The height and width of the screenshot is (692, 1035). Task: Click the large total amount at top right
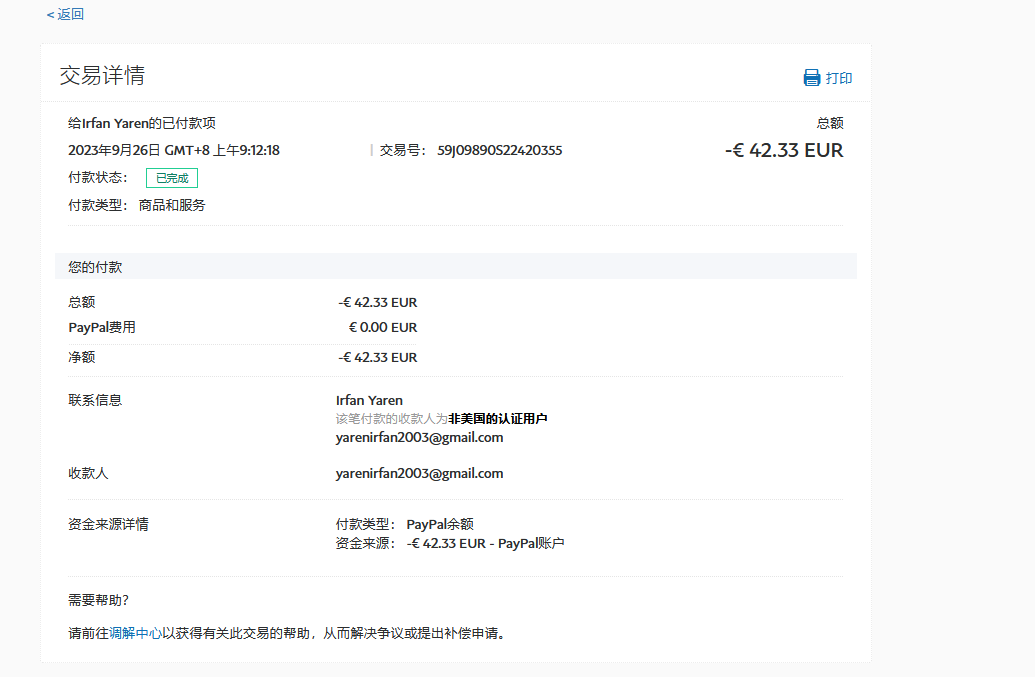(783, 151)
